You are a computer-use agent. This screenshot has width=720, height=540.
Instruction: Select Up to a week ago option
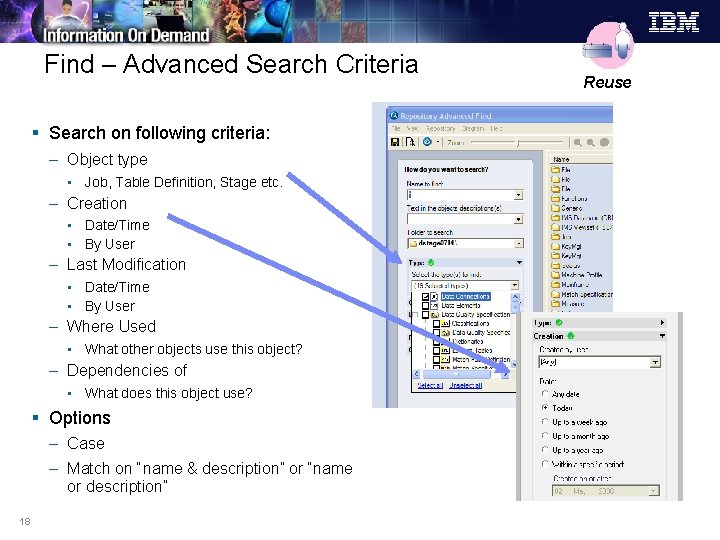coord(545,422)
